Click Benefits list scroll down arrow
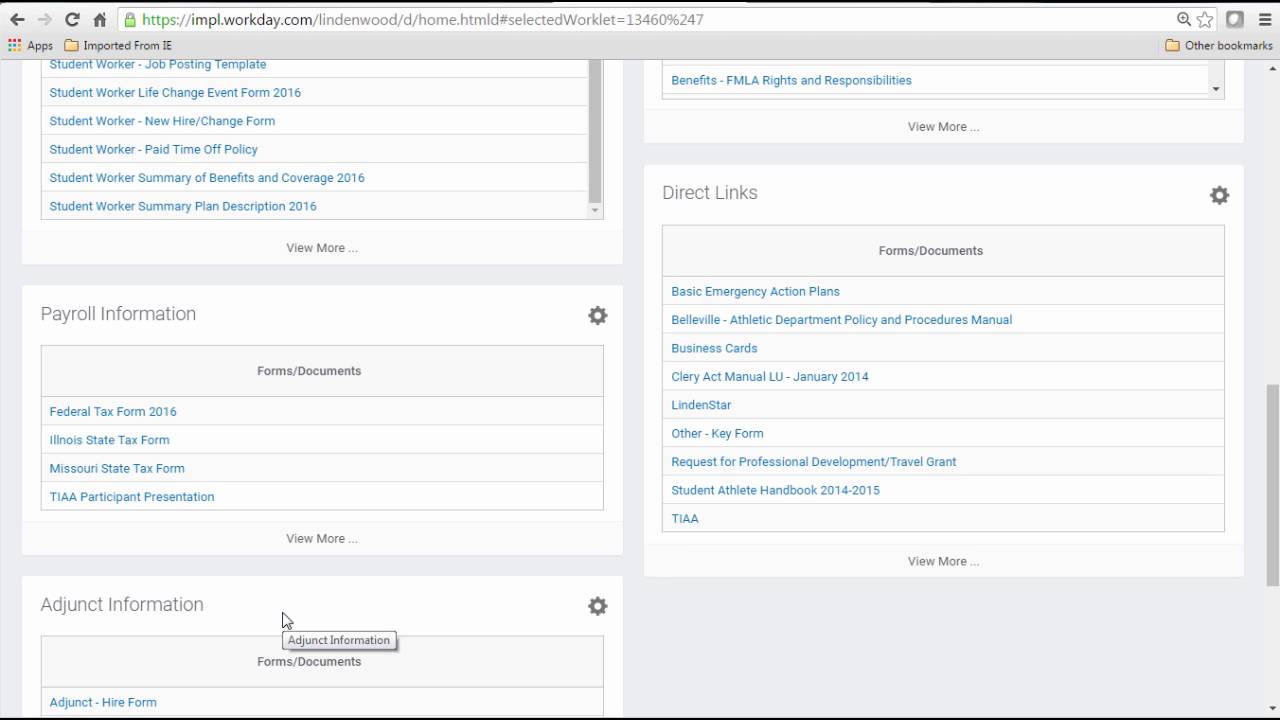The image size is (1280, 720). (x=1216, y=89)
